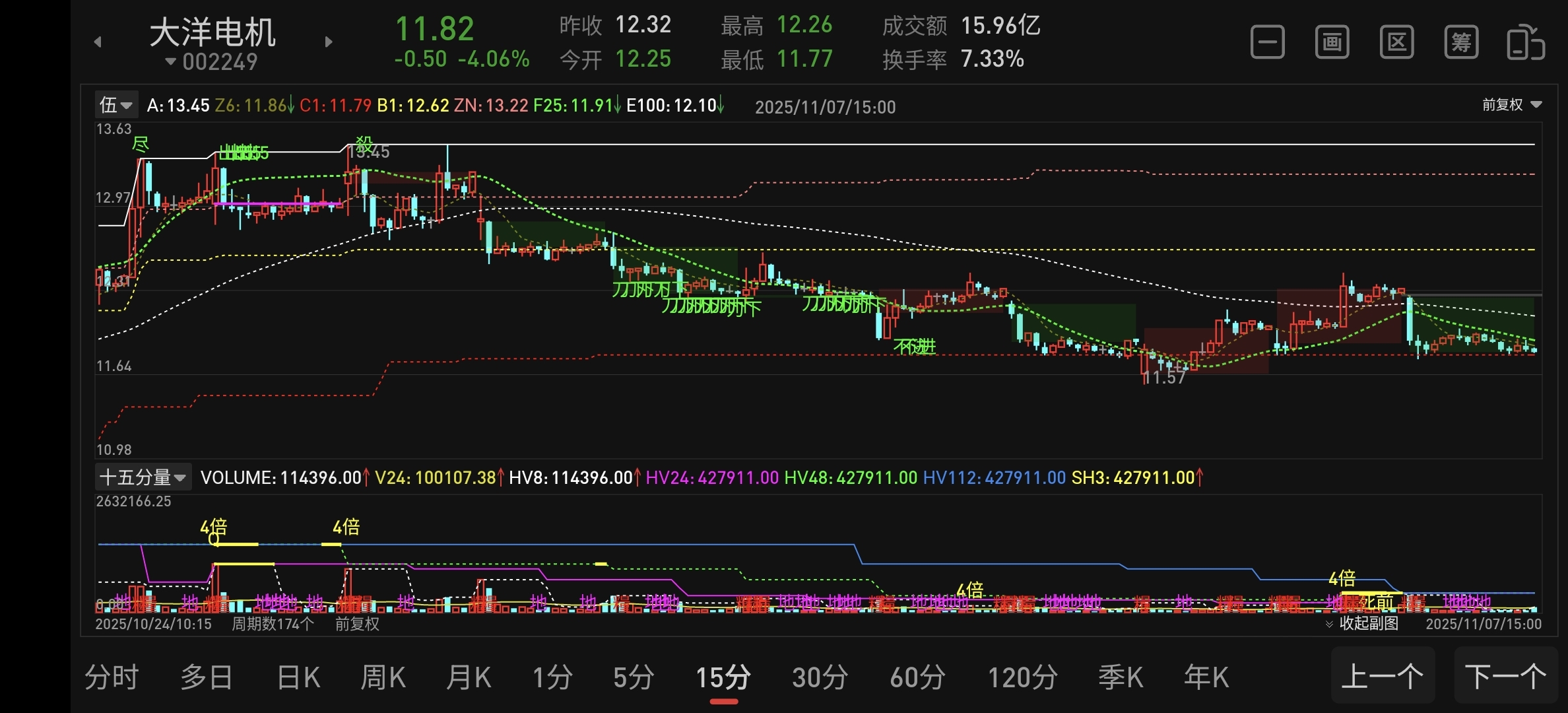
Task: Select the 5分 period tab
Action: click(634, 677)
